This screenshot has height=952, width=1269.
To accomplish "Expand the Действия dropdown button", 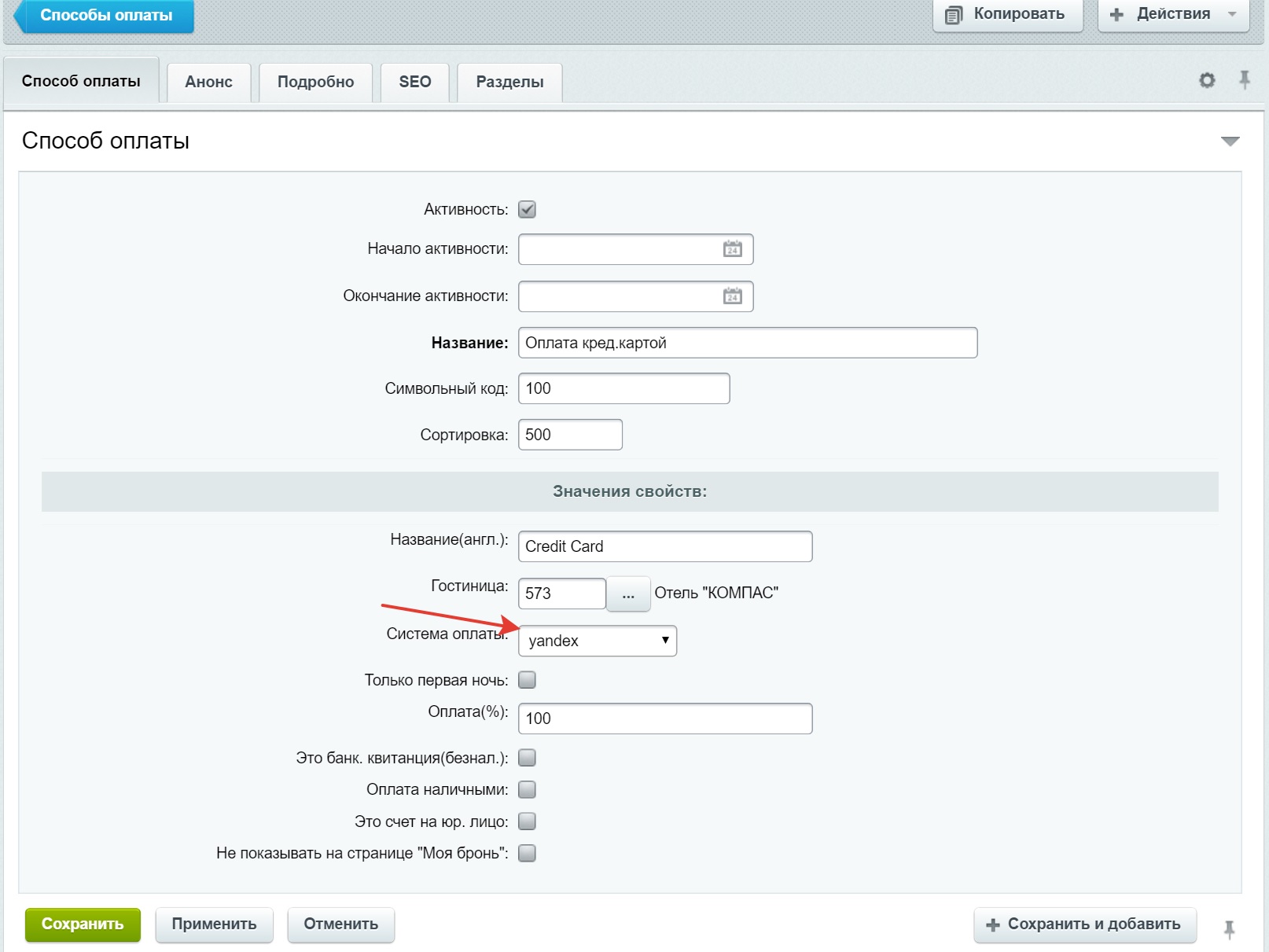I will click(x=1174, y=14).
